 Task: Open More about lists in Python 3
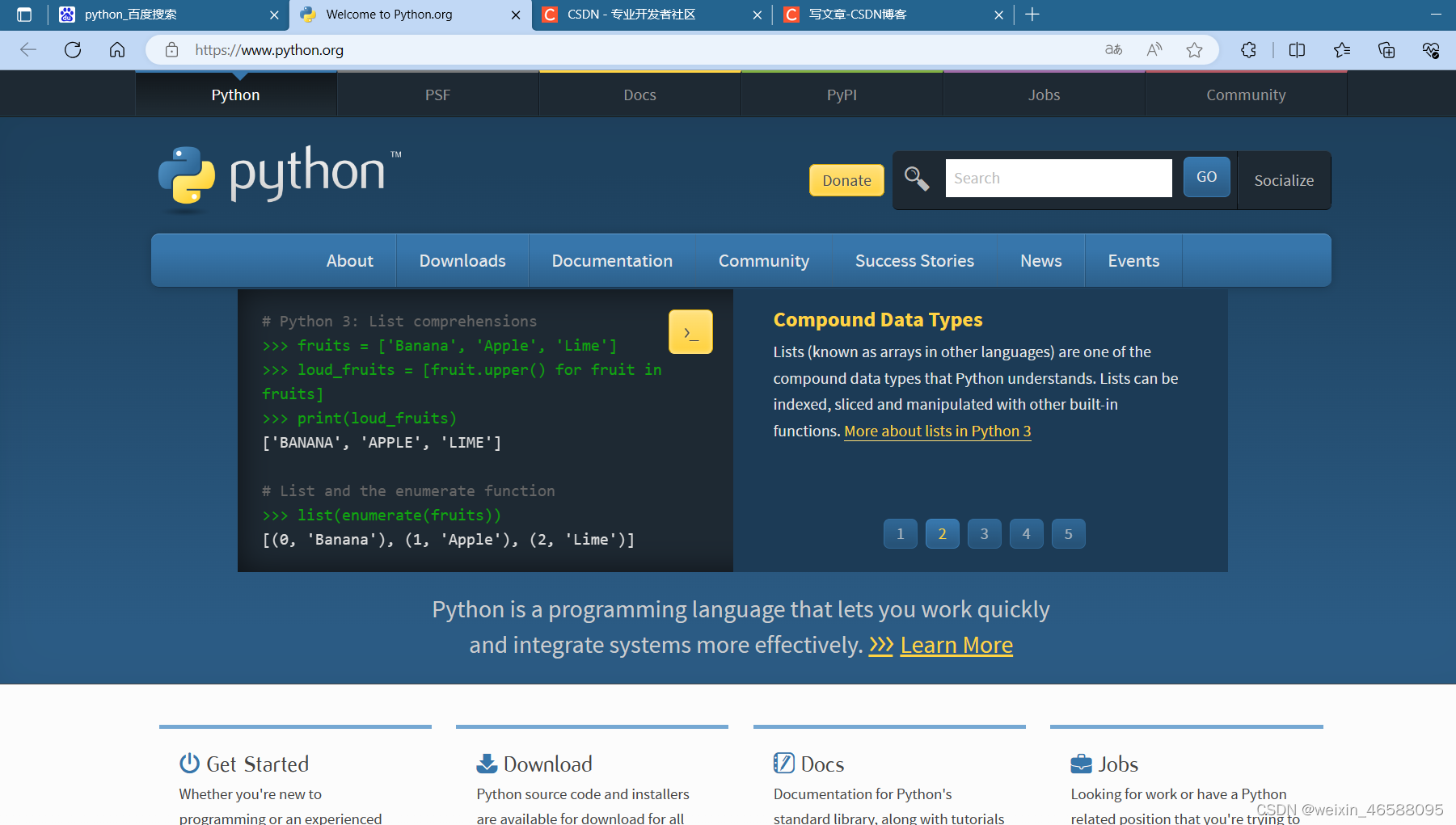coord(937,431)
